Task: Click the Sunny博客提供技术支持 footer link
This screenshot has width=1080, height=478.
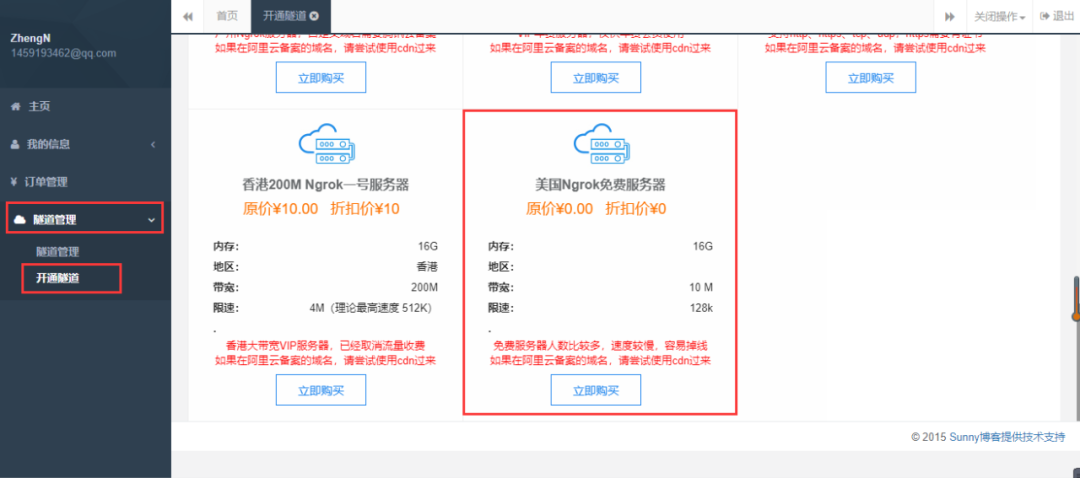Action: tap(1007, 437)
